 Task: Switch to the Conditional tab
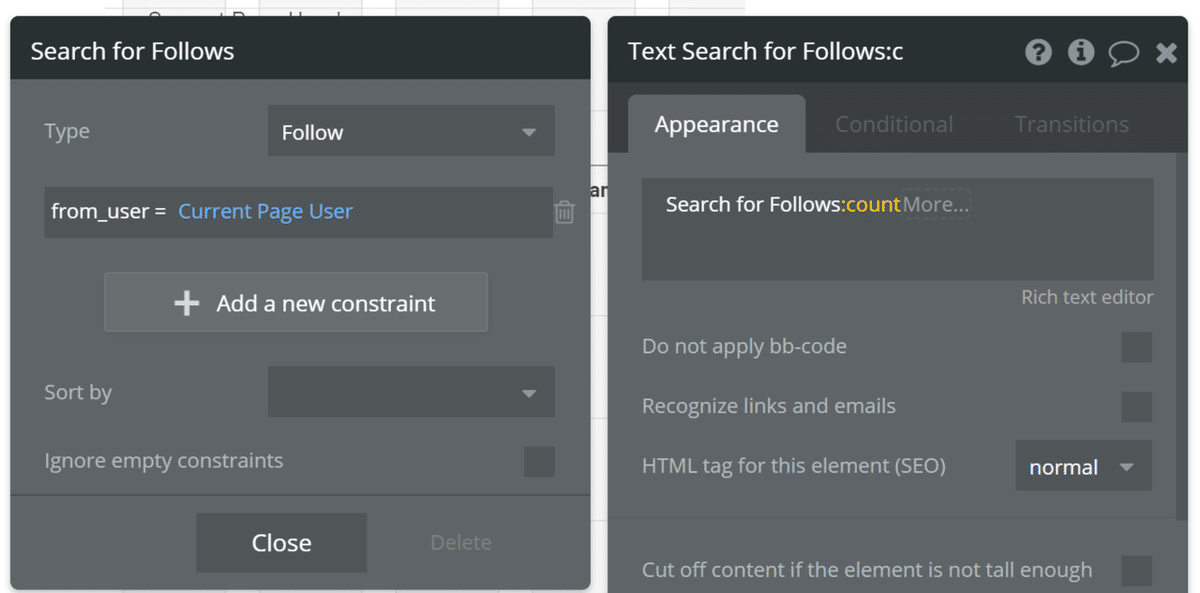click(x=894, y=124)
